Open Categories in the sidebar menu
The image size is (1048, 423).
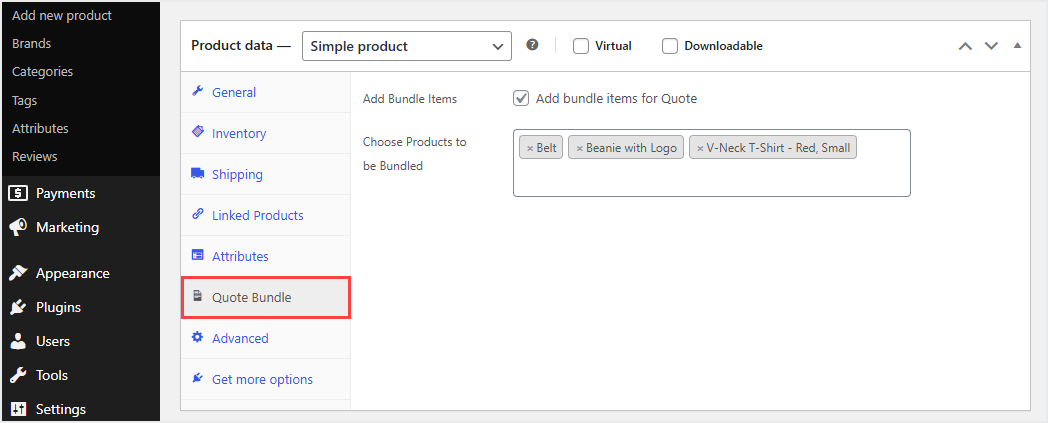click(x=42, y=72)
